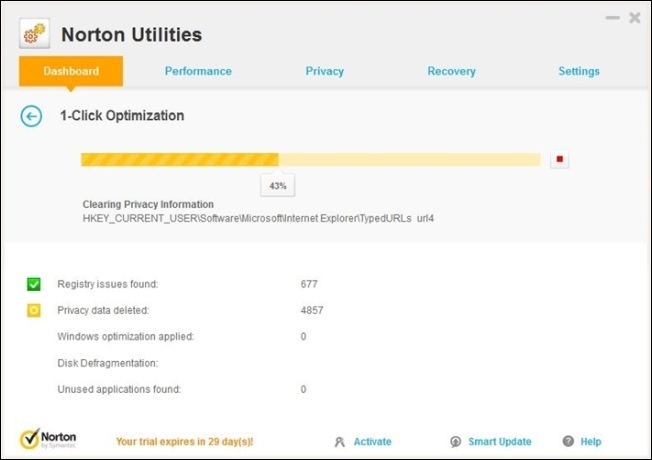Click the optimization progress bar

pyautogui.click(x=311, y=160)
